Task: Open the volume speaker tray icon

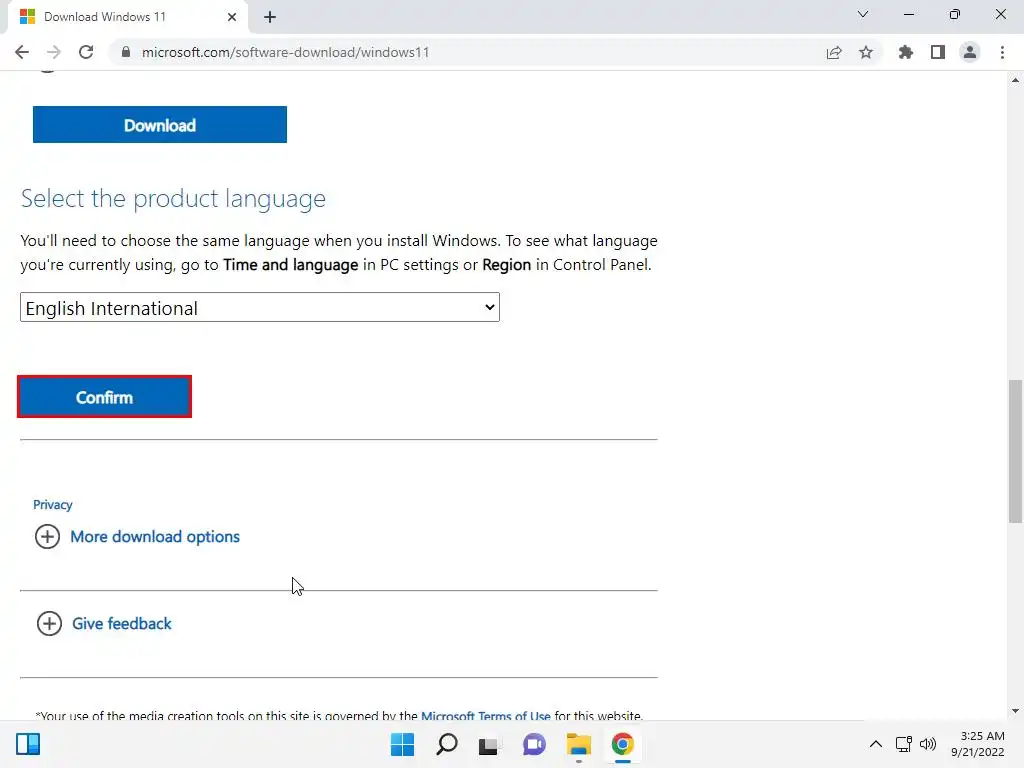Action: [x=927, y=744]
